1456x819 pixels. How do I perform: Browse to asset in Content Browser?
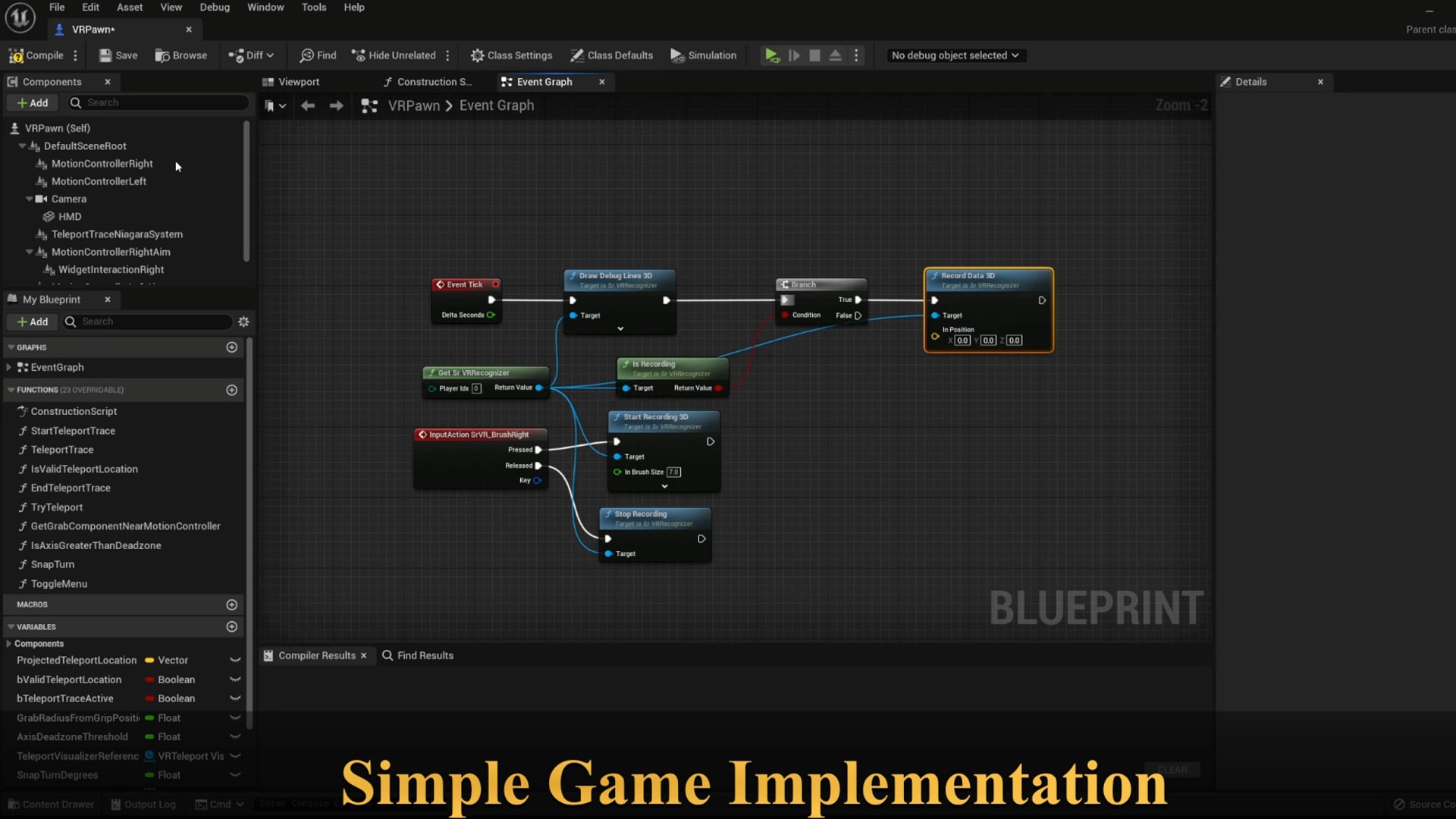pos(181,55)
